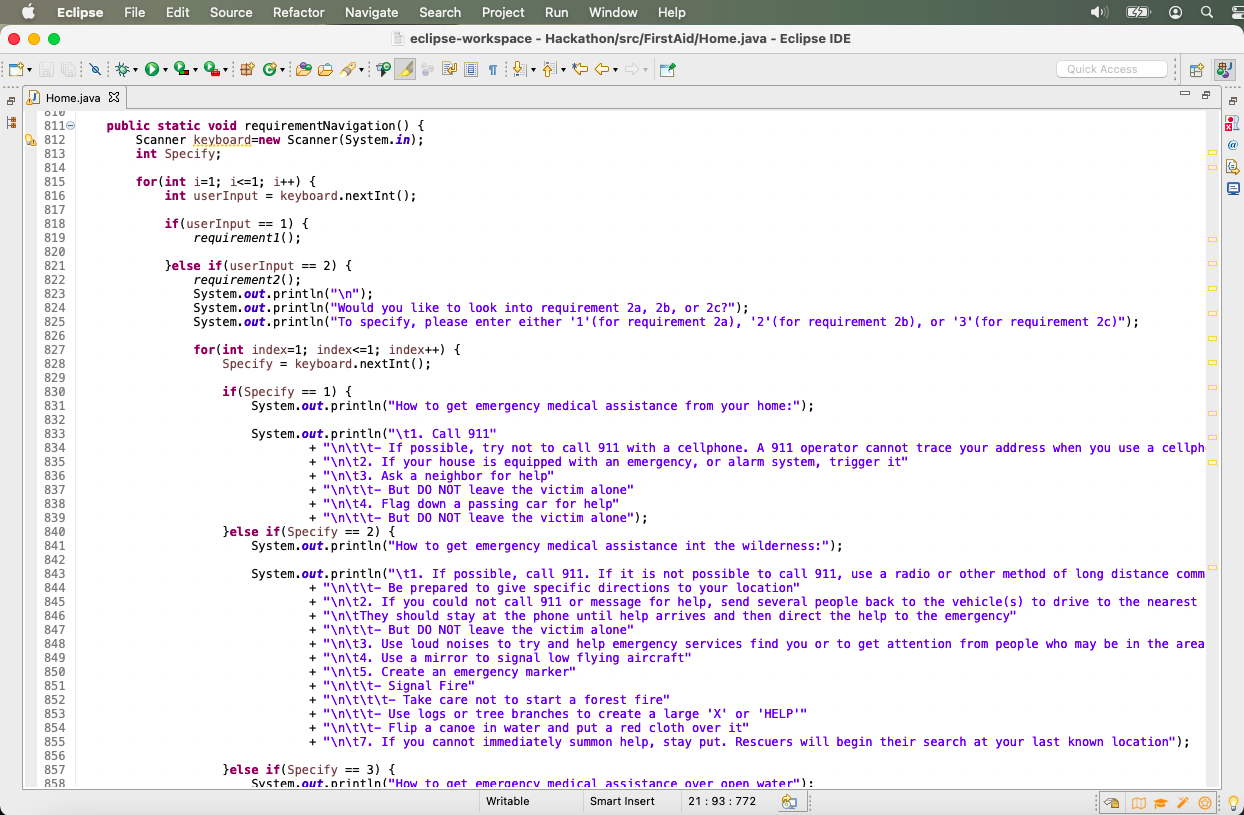Minimize the editor area

1185,94
